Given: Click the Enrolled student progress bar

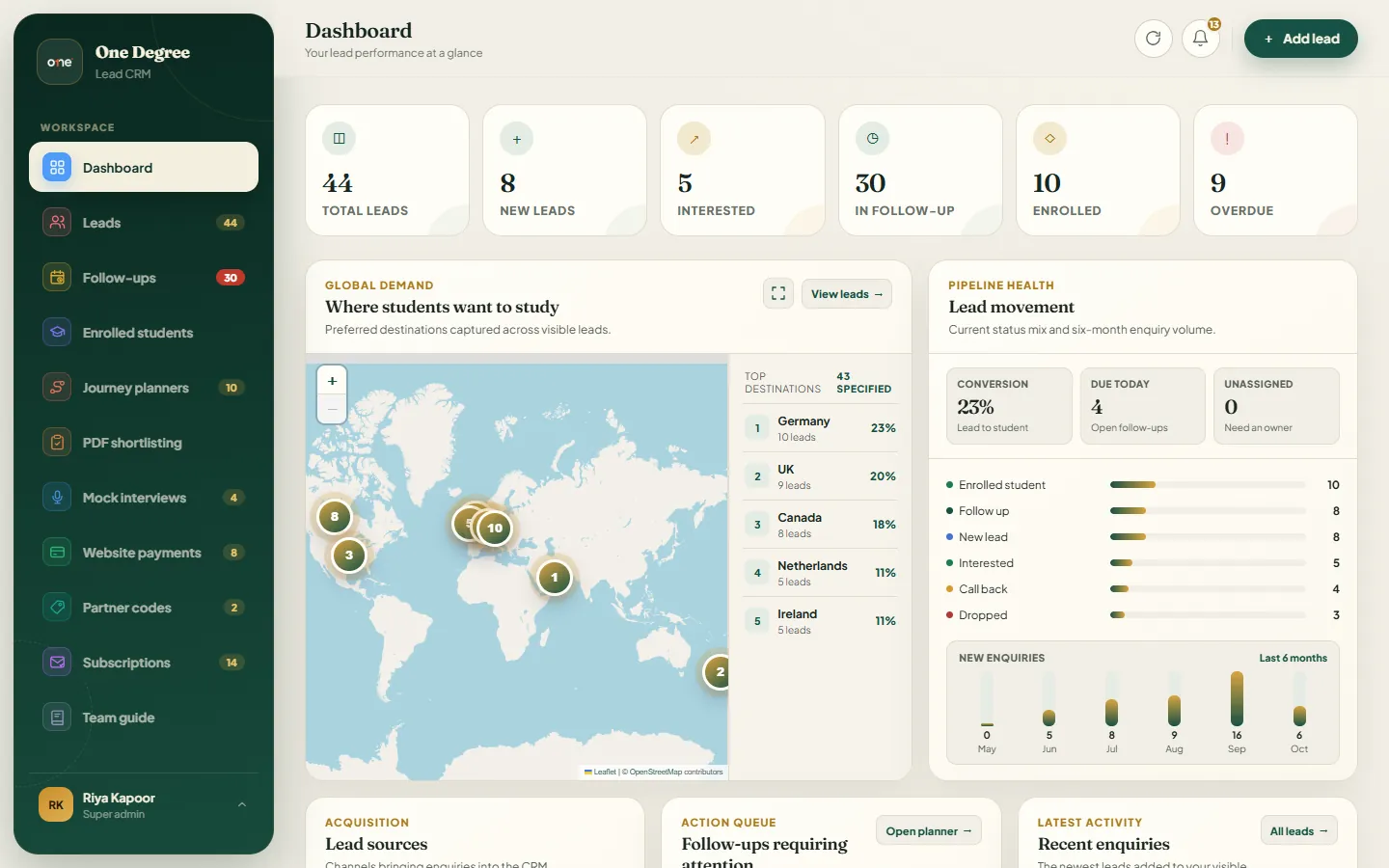Looking at the screenshot, I should coord(1208,484).
